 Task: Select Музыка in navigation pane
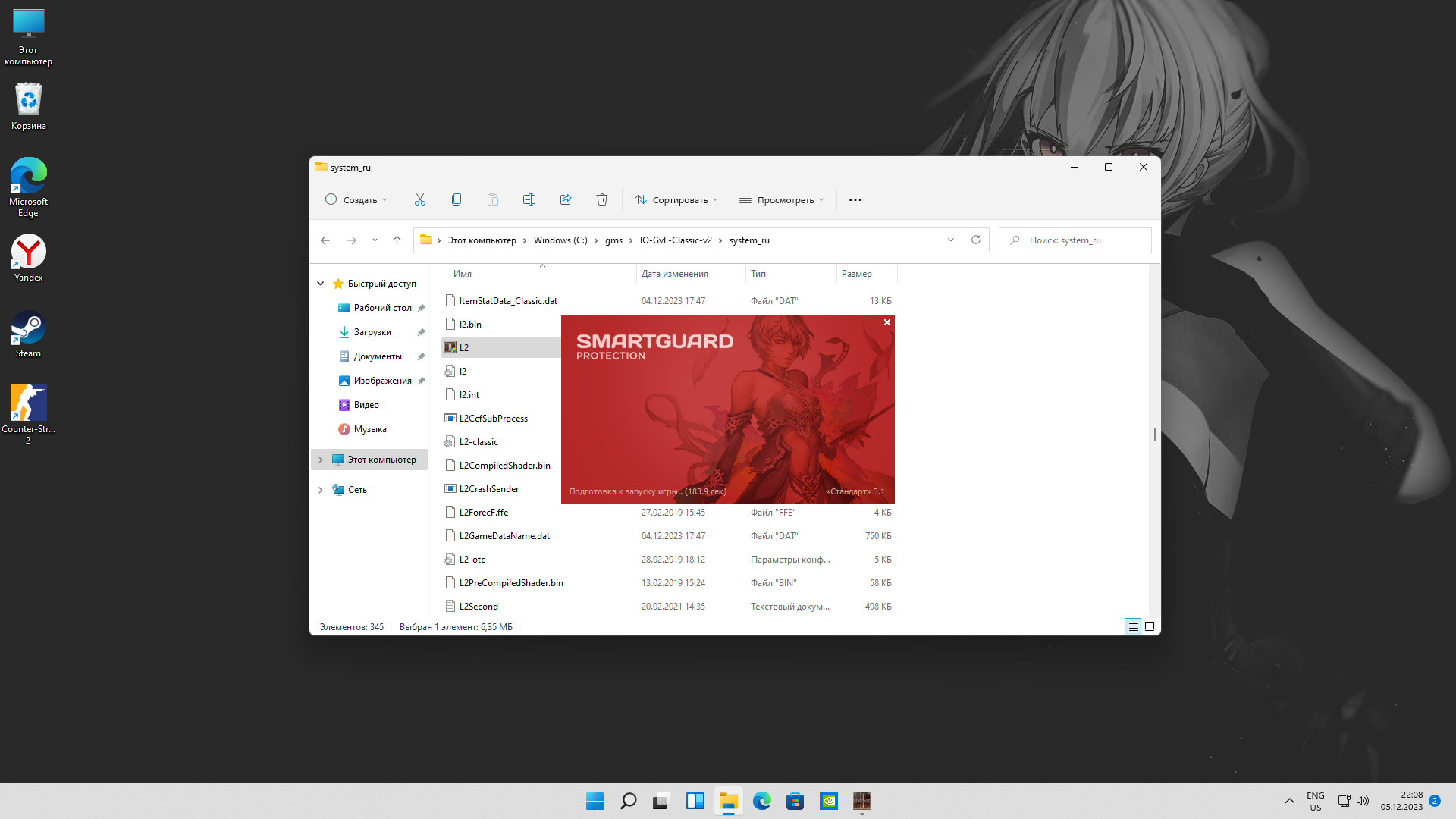click(370, 429)
